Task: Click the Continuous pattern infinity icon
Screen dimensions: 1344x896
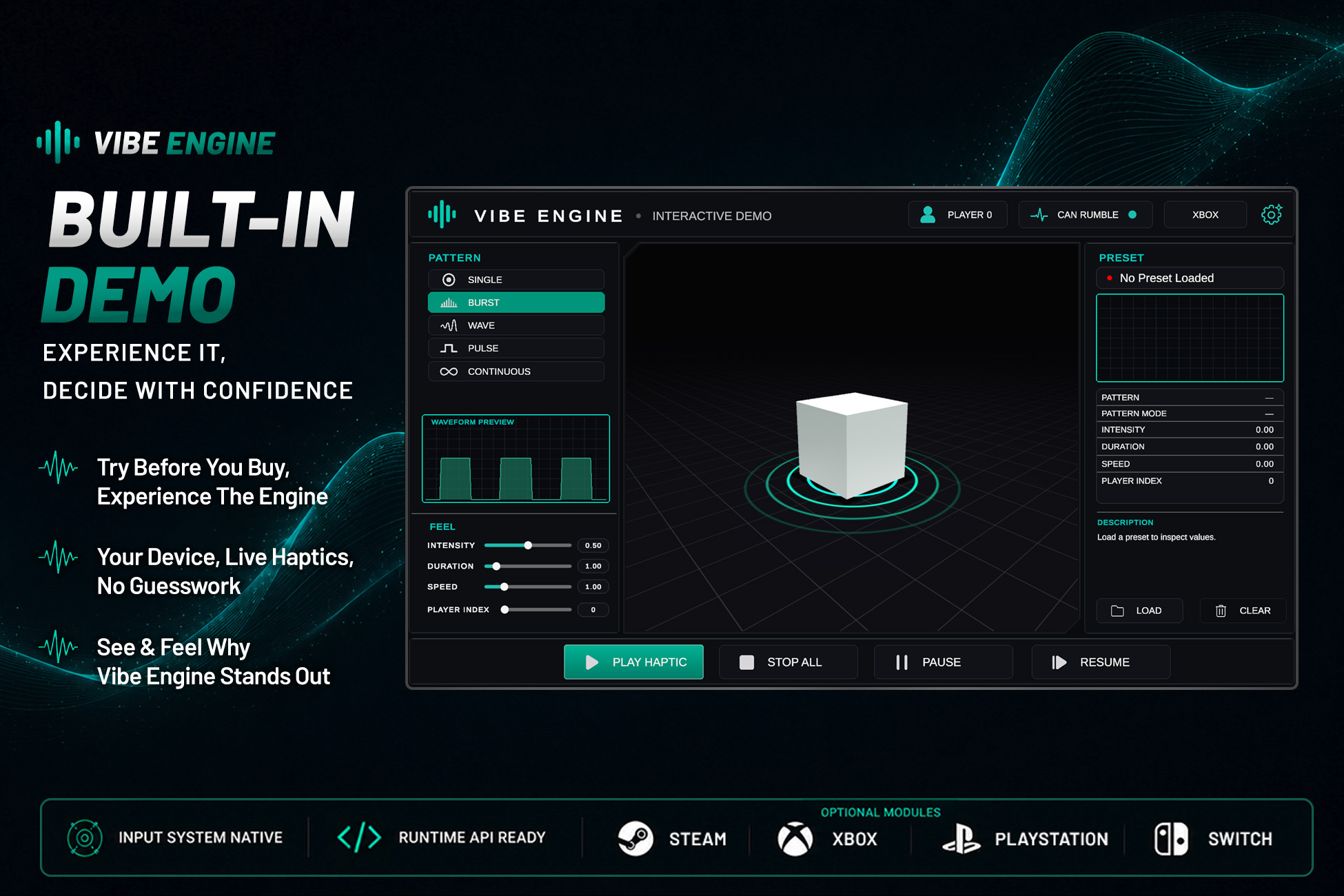Action: tap(449, 371)
